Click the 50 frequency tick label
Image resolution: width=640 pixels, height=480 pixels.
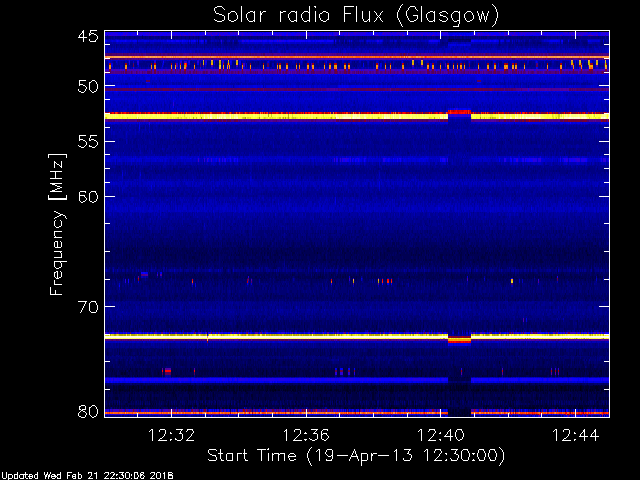point(88,87)
